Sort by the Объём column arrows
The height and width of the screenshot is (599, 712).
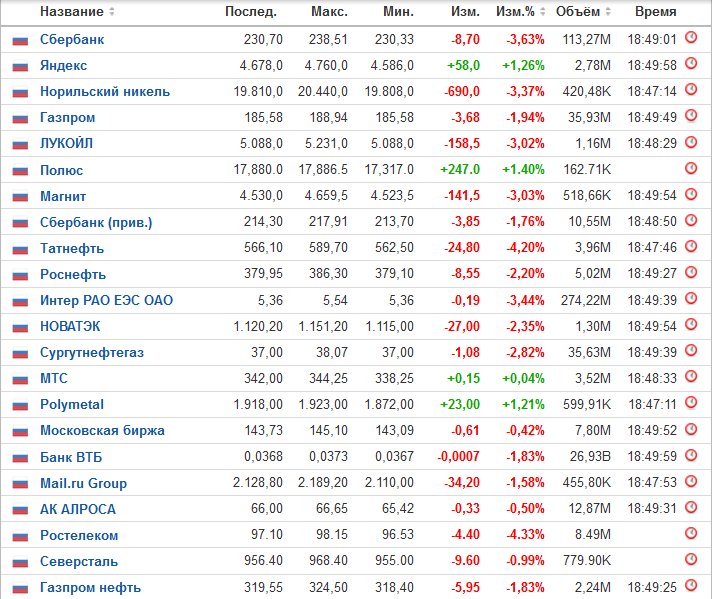(608, 12)
